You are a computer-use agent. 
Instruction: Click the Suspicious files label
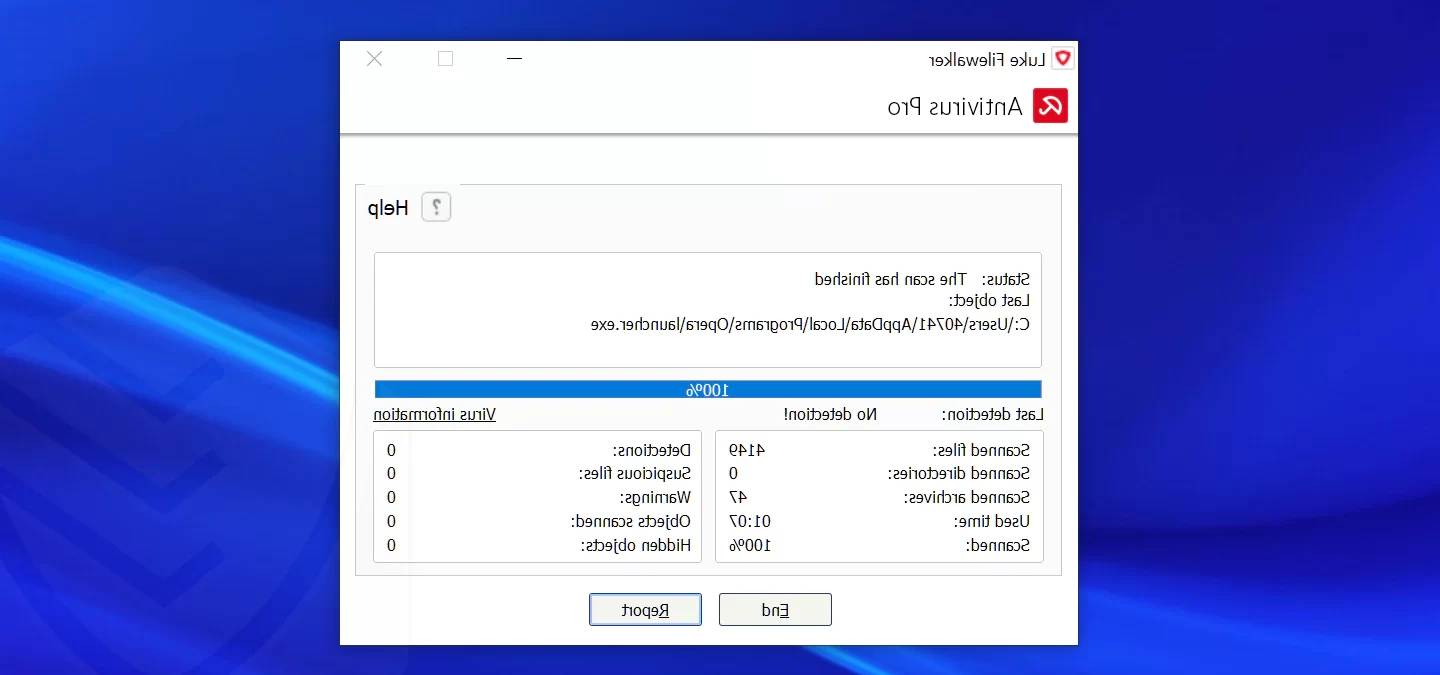click(635, 474)
